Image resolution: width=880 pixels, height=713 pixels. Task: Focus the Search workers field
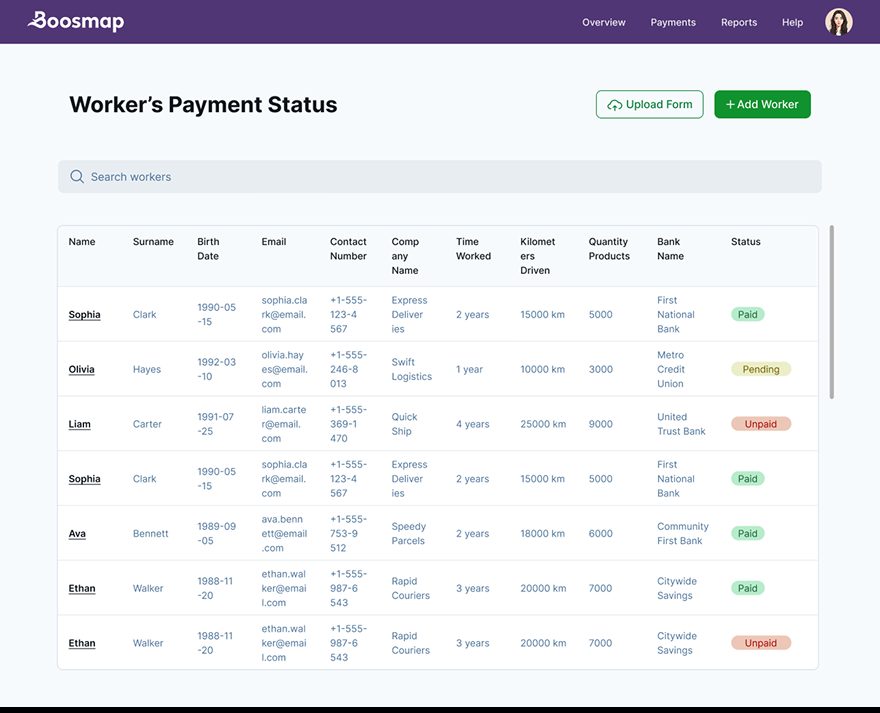(x=439, y=177)
